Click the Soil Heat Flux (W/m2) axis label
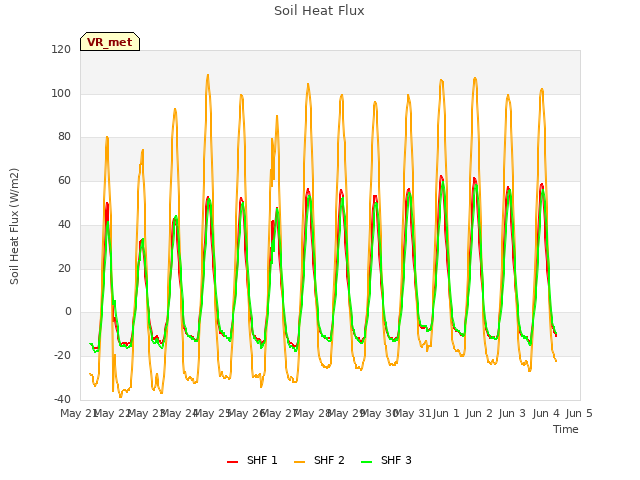The width and height of the screenshot is (640, 480). click(x=14, y=226)
